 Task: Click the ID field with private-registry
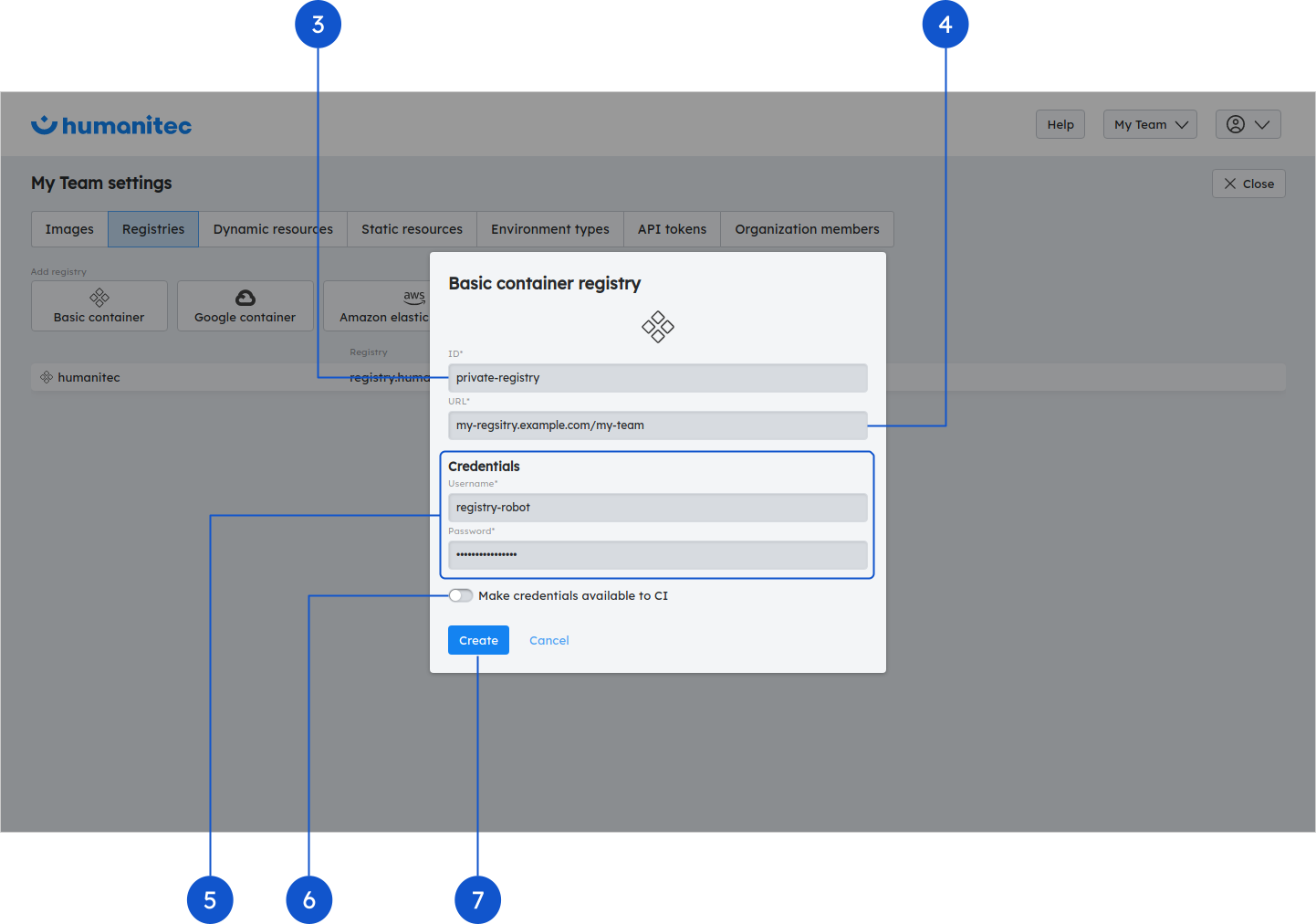(x=658, y=378)
